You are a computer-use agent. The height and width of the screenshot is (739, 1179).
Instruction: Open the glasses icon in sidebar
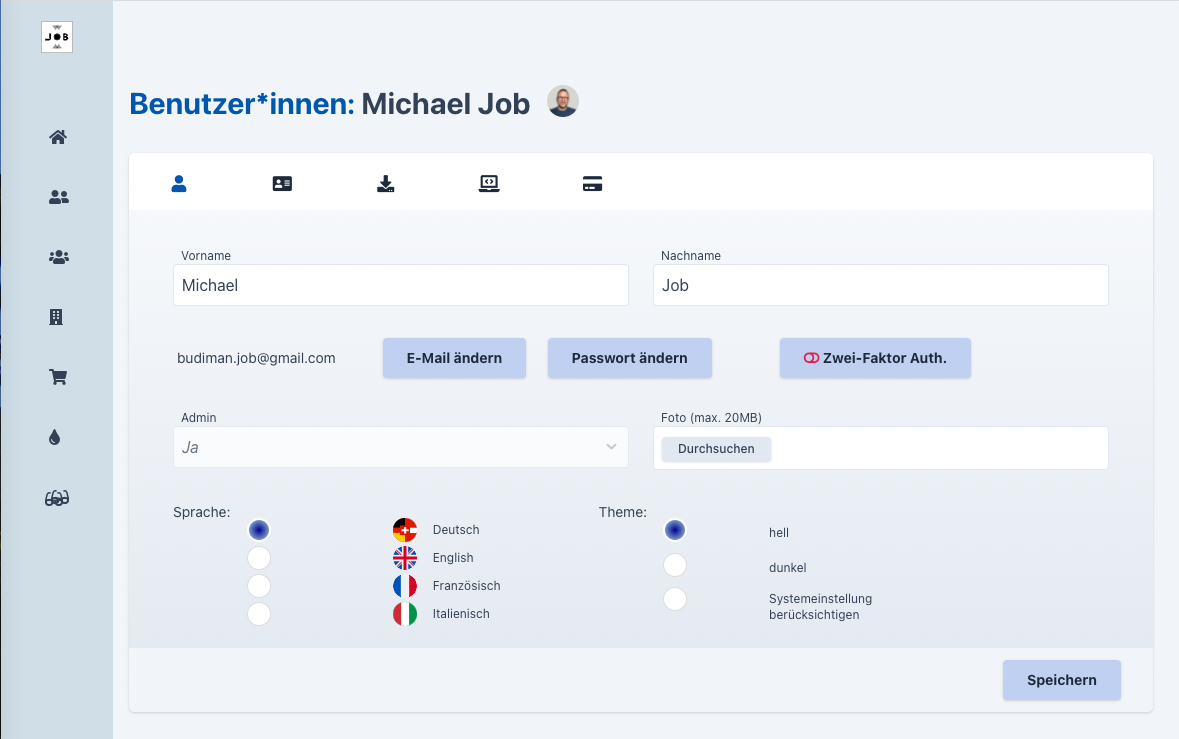coord(57,498)
